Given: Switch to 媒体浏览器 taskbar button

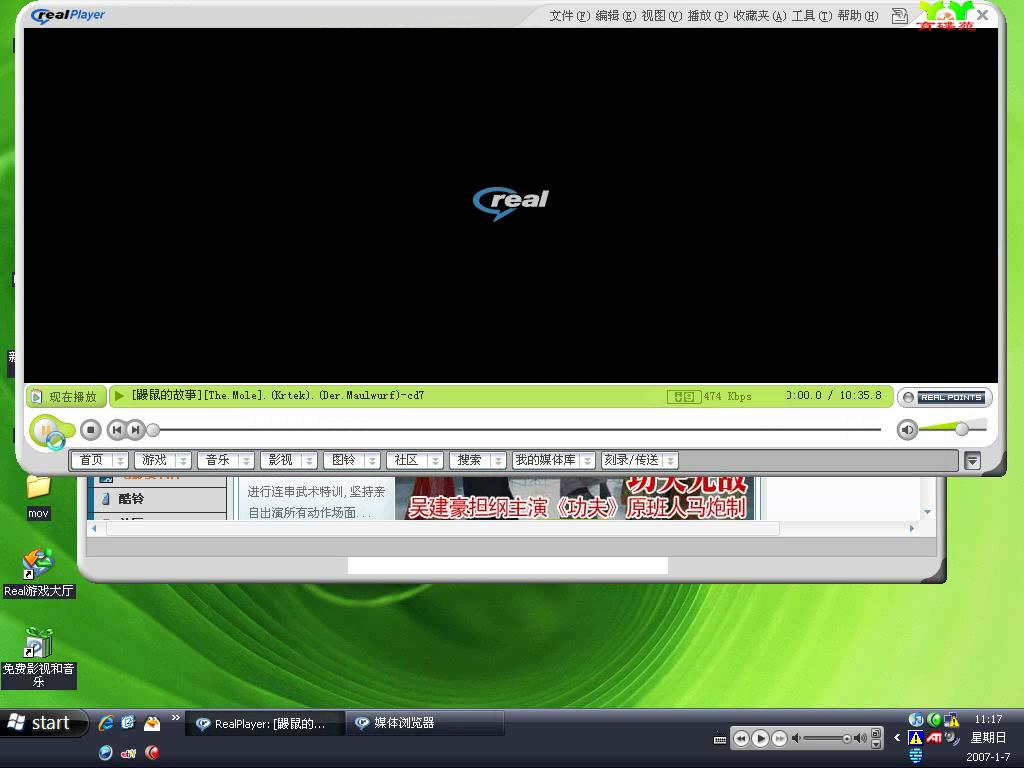Looking at the screenshot, I should [424, 724].
